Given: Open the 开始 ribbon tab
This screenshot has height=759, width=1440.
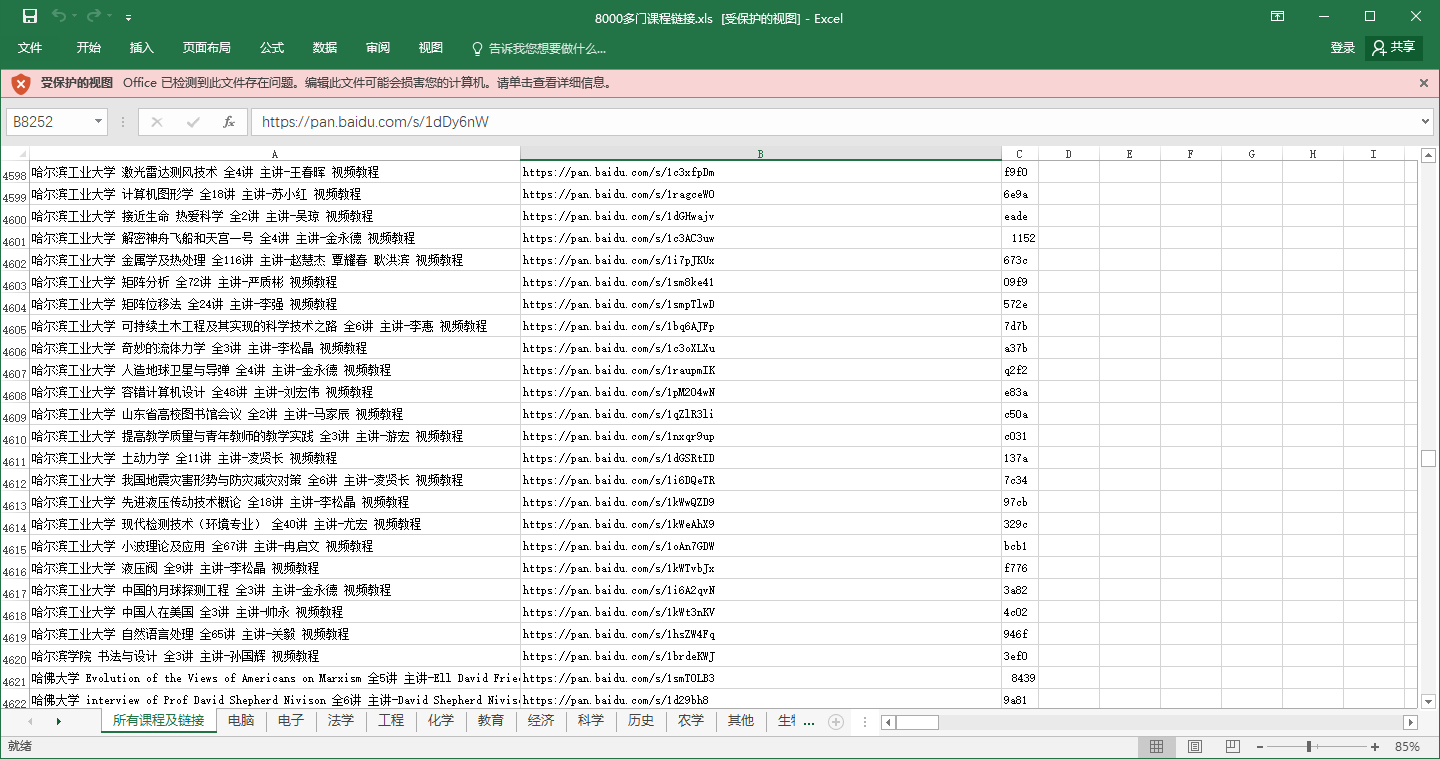Looking at the screenshot, I should 89,48.
